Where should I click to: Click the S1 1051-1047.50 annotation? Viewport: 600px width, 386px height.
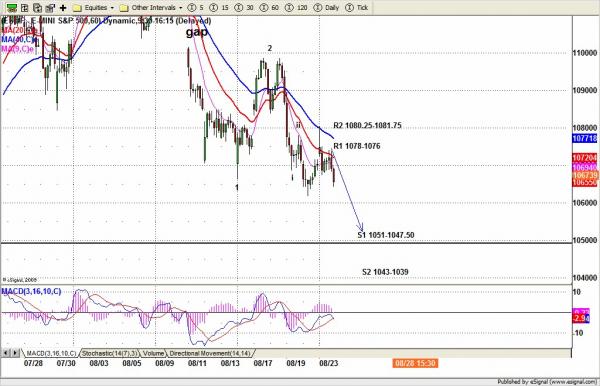tap(386, 235)
